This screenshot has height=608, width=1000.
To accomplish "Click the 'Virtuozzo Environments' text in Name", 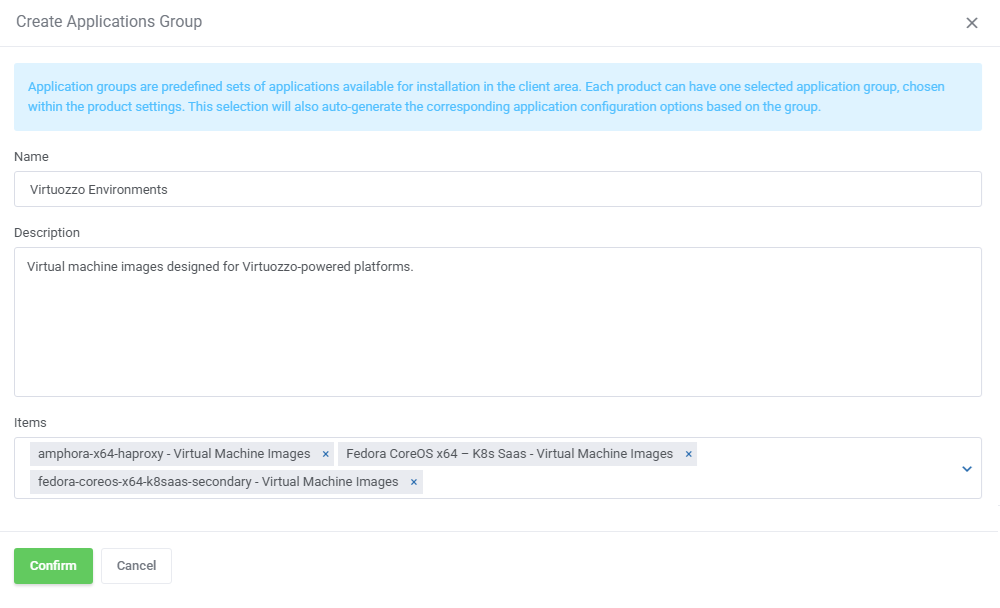I will [99, 189].
